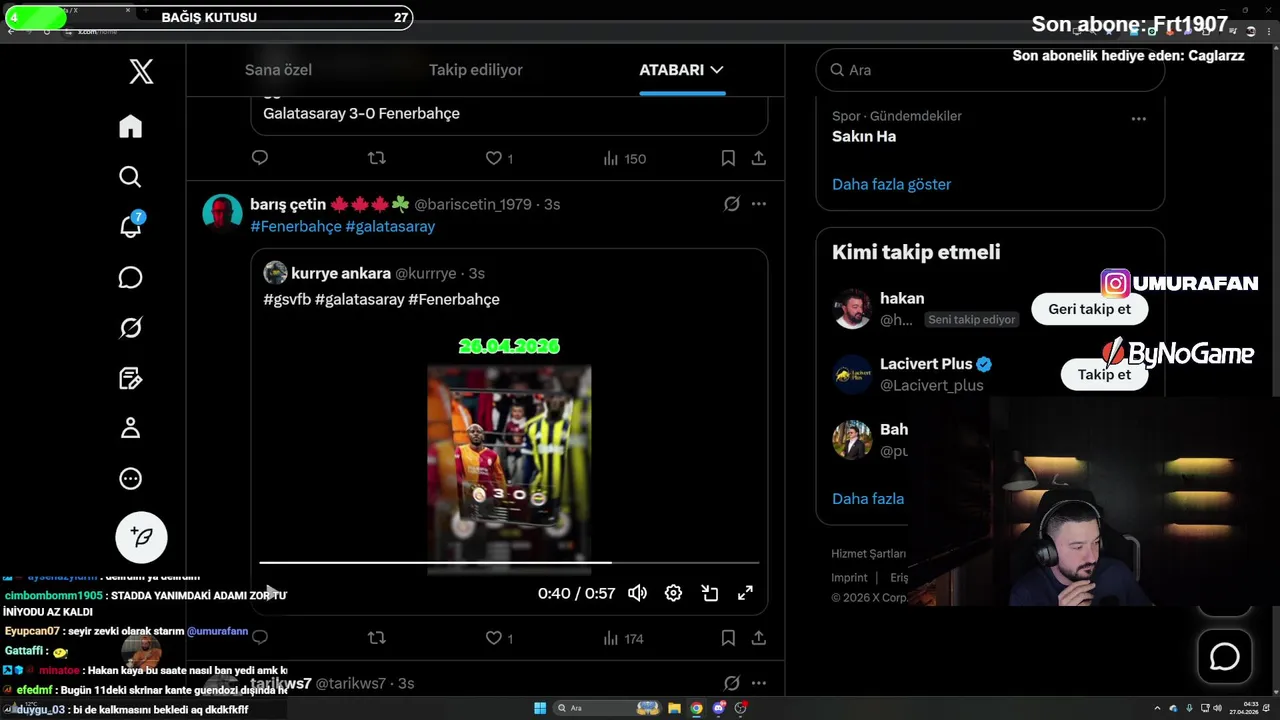
Task: Open the Profile person icon
Action: click(131, 428)
